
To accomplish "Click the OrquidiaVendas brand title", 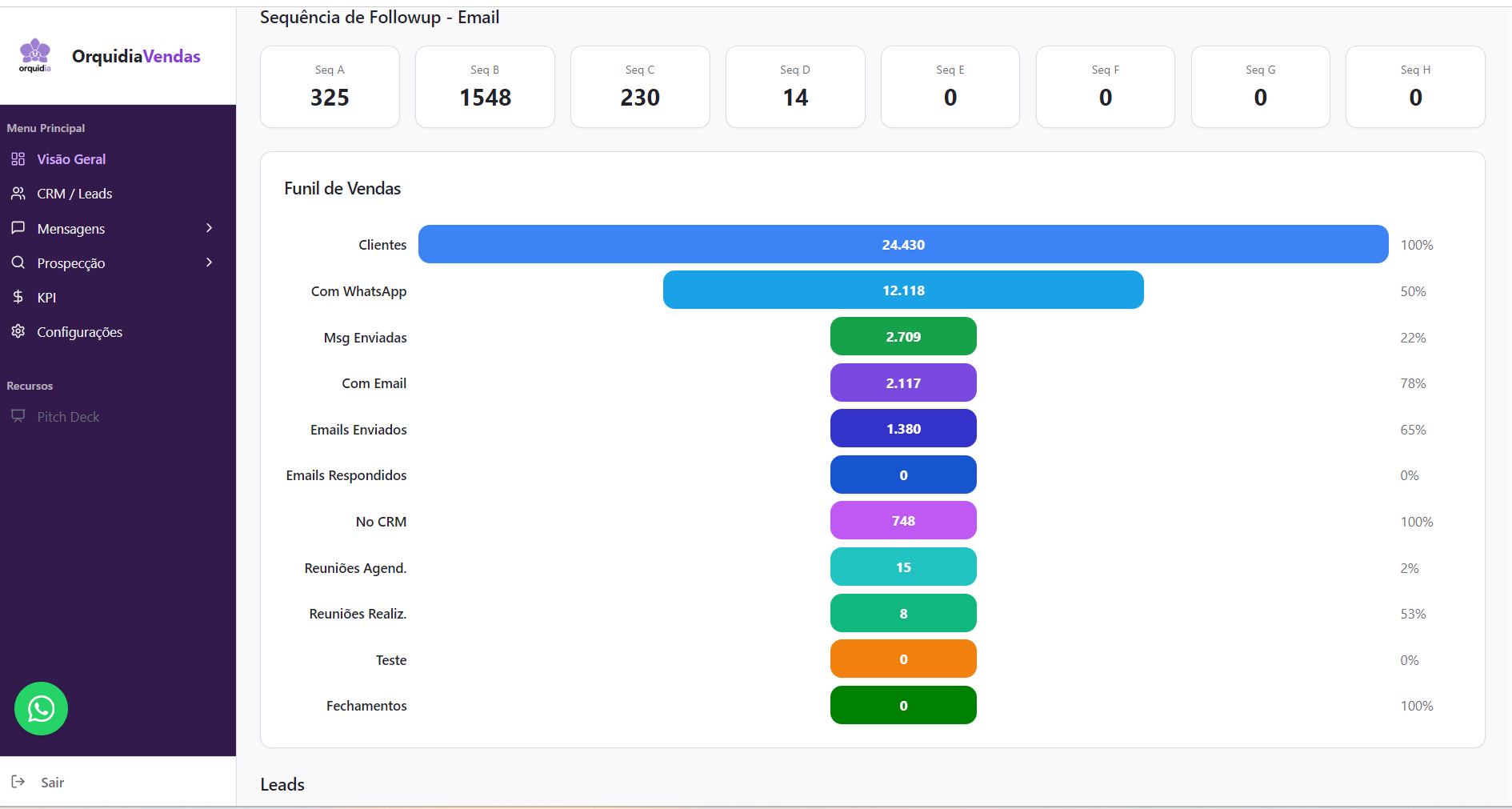I will pos(136,56).
